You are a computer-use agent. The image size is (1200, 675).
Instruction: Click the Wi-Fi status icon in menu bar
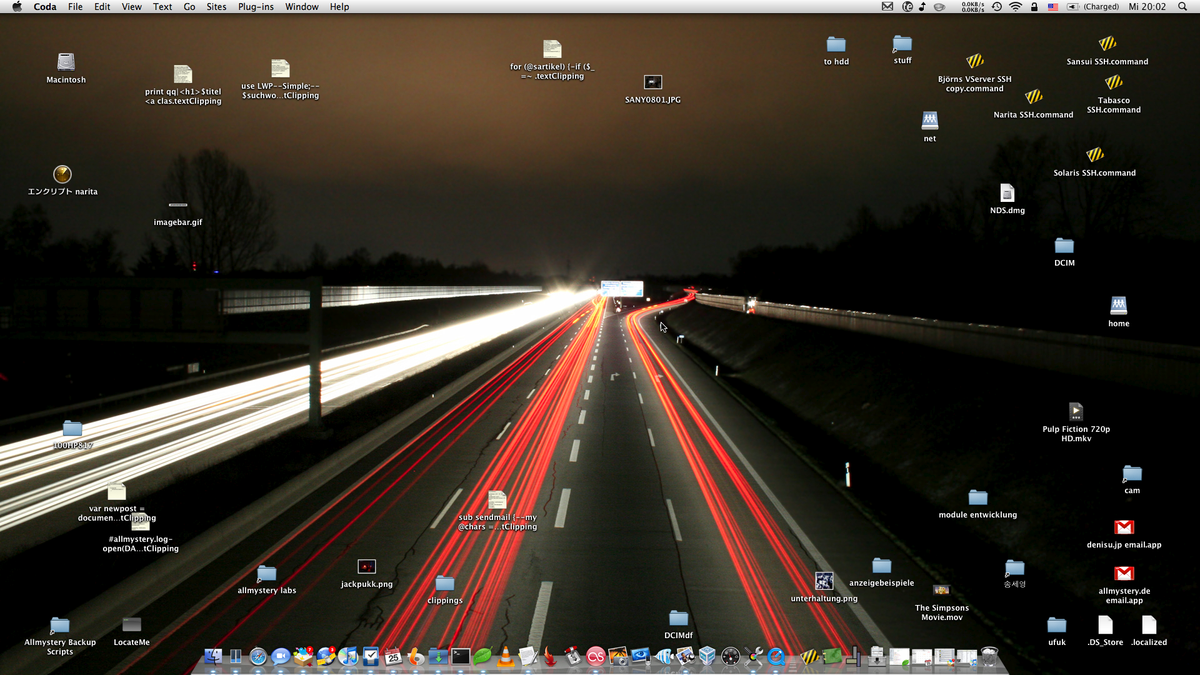[1015, 7]
